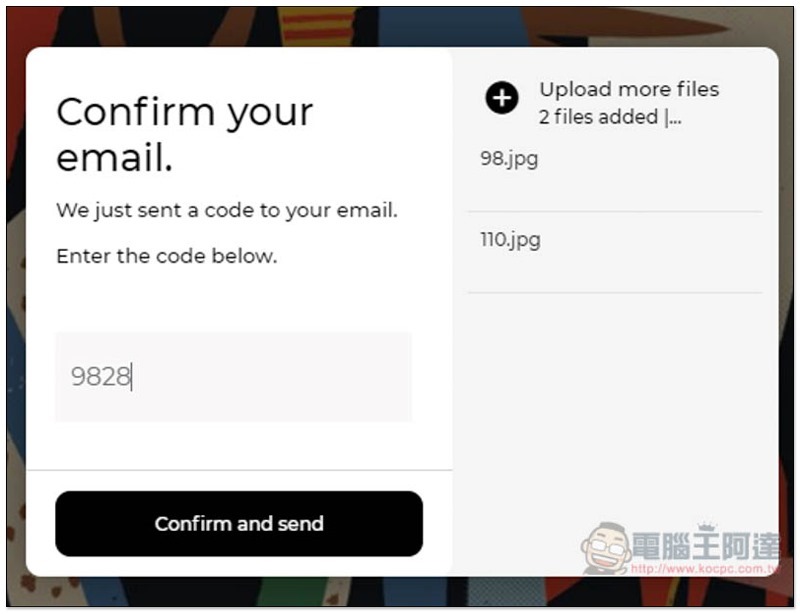Click the "We just sent a code" message
This screenshot has height=614, width=800.
227,210
